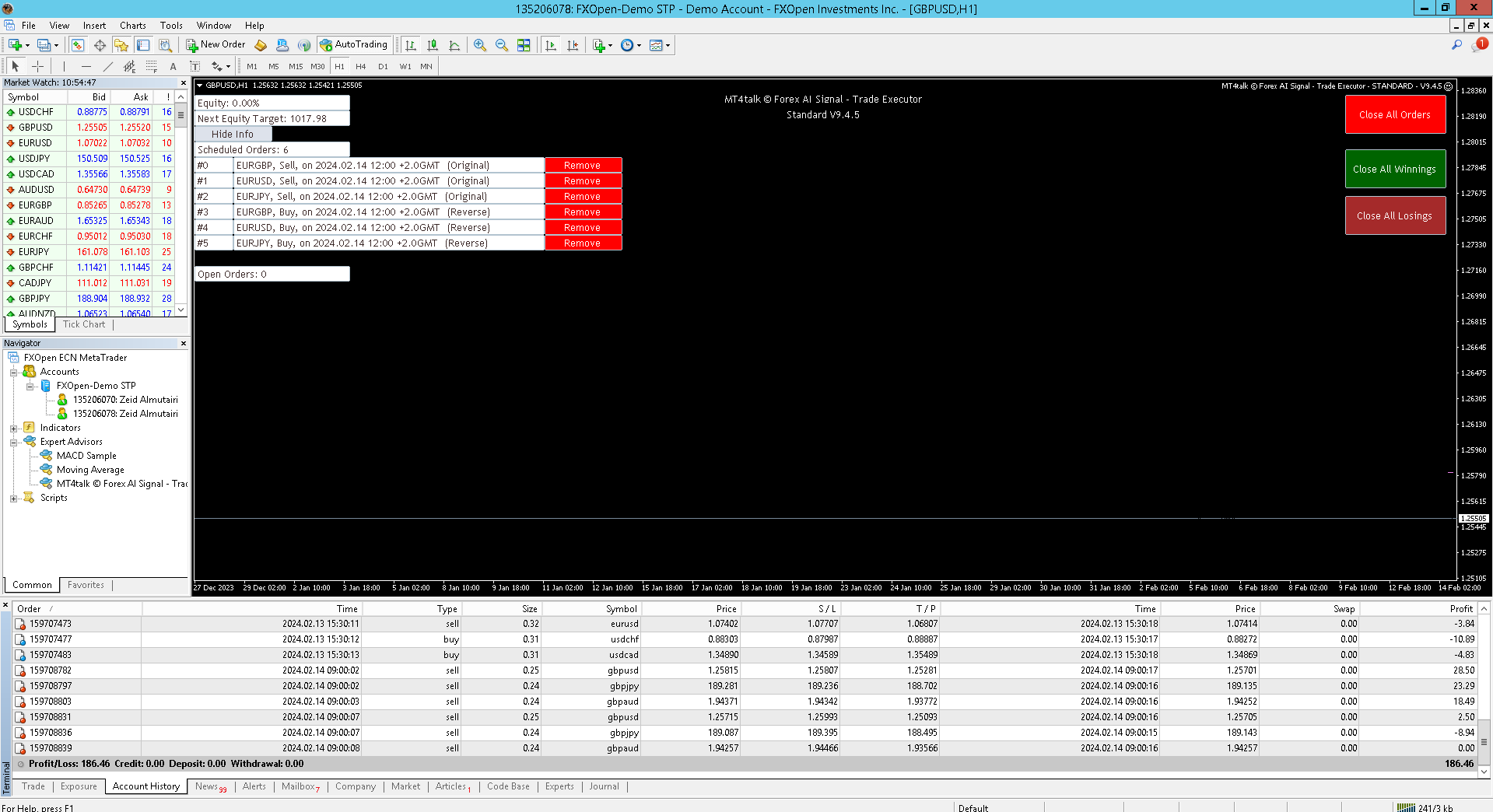Toggle the Market Watch window button
Viewport: 1493px width, 812px height.
tap(78, 45)
